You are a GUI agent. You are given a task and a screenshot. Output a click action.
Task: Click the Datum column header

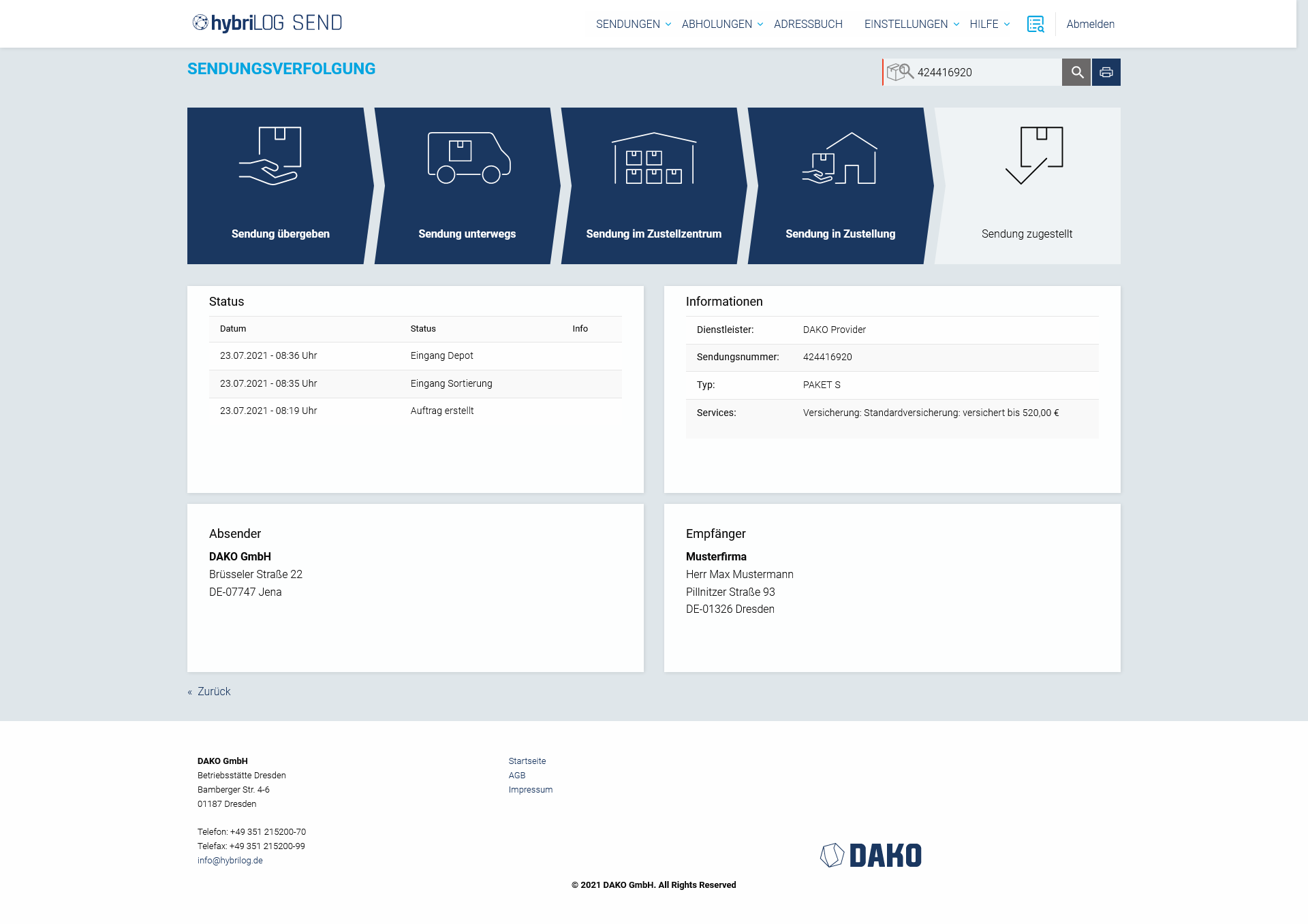(233, 328)
